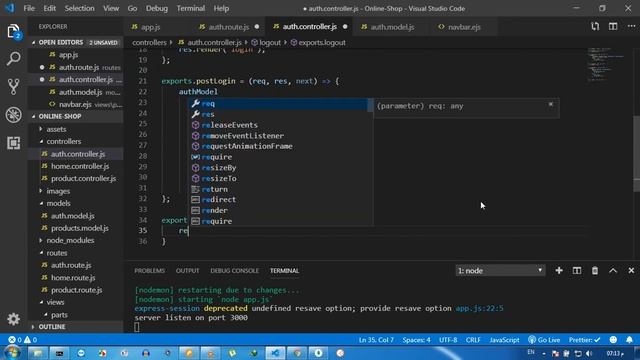Split the terminal panel
The image size is (640, 360).
(577, 271)
